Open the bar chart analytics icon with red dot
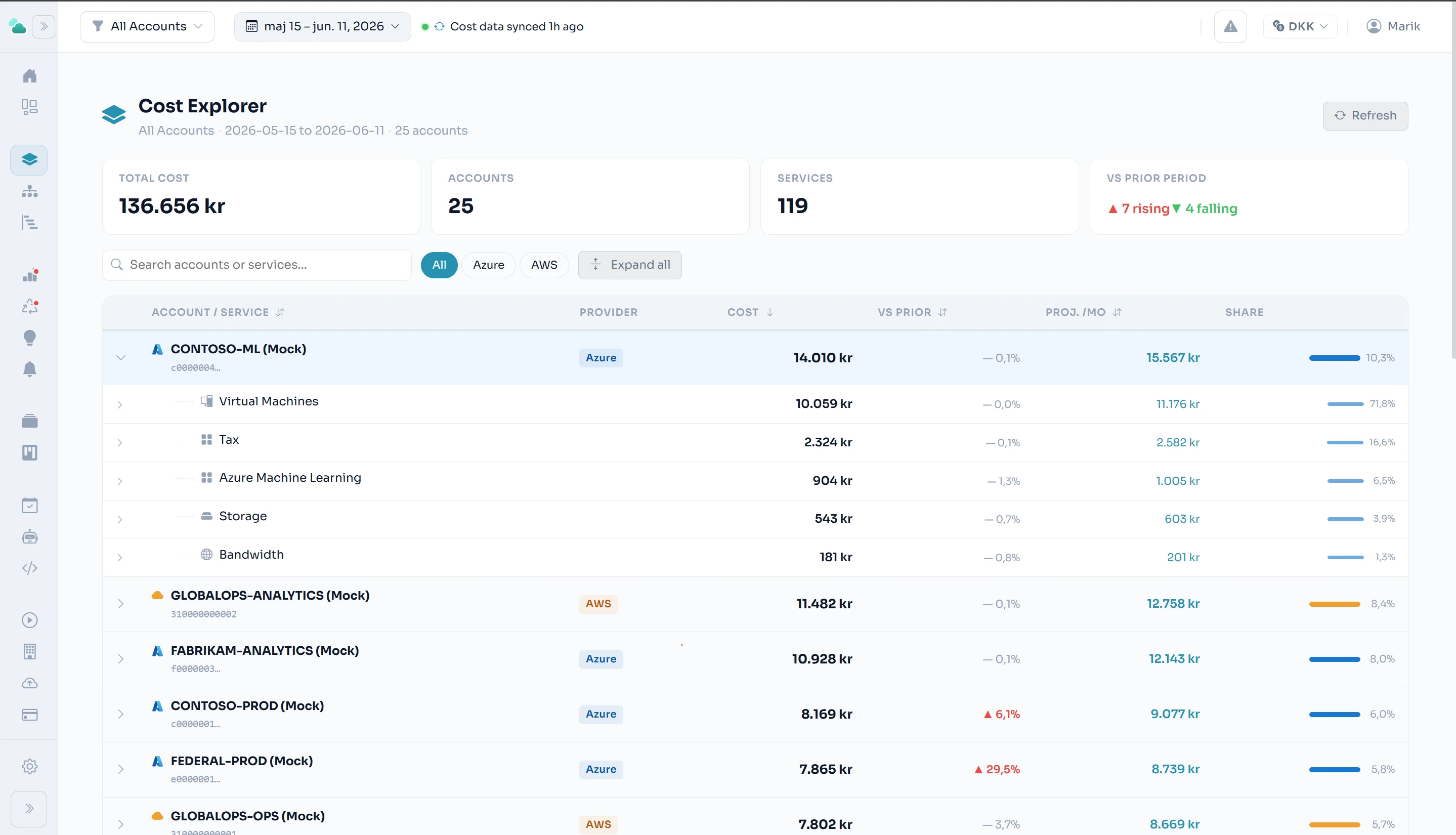 (29, 276)
